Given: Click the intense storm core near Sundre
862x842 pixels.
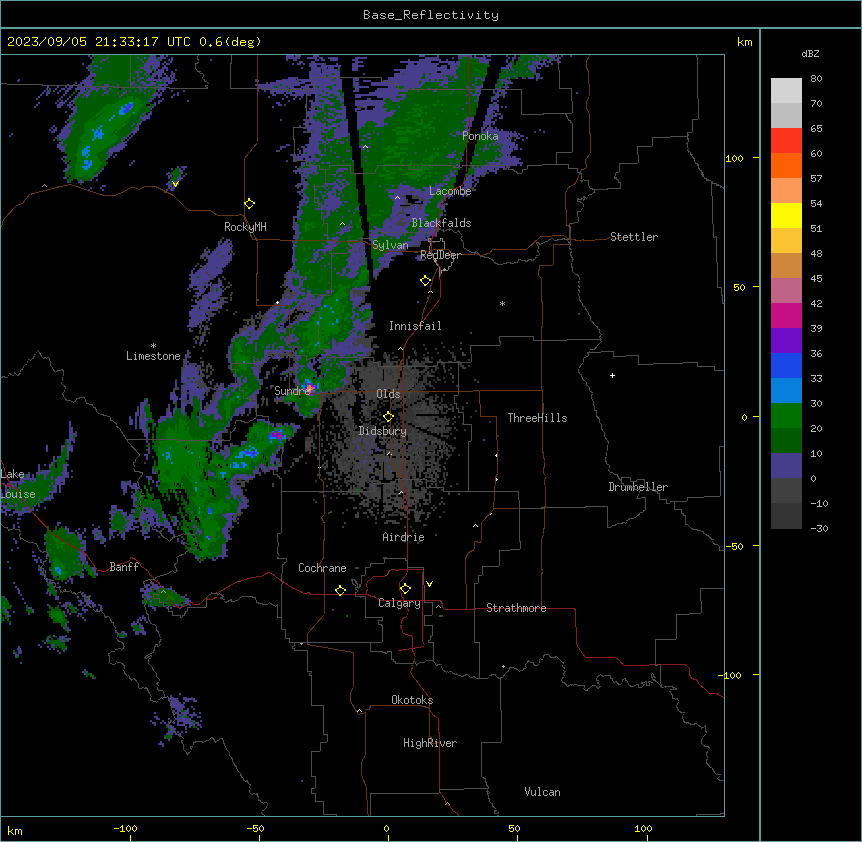Looking at the screenshot, I should 310,388.
